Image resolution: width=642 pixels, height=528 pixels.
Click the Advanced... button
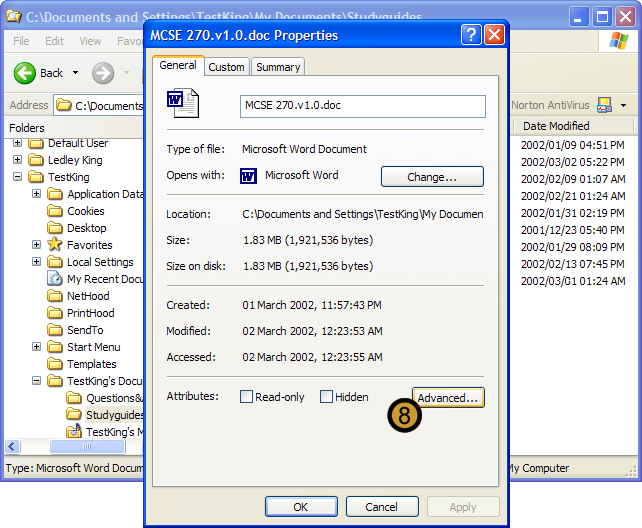[x=448, y=397]
